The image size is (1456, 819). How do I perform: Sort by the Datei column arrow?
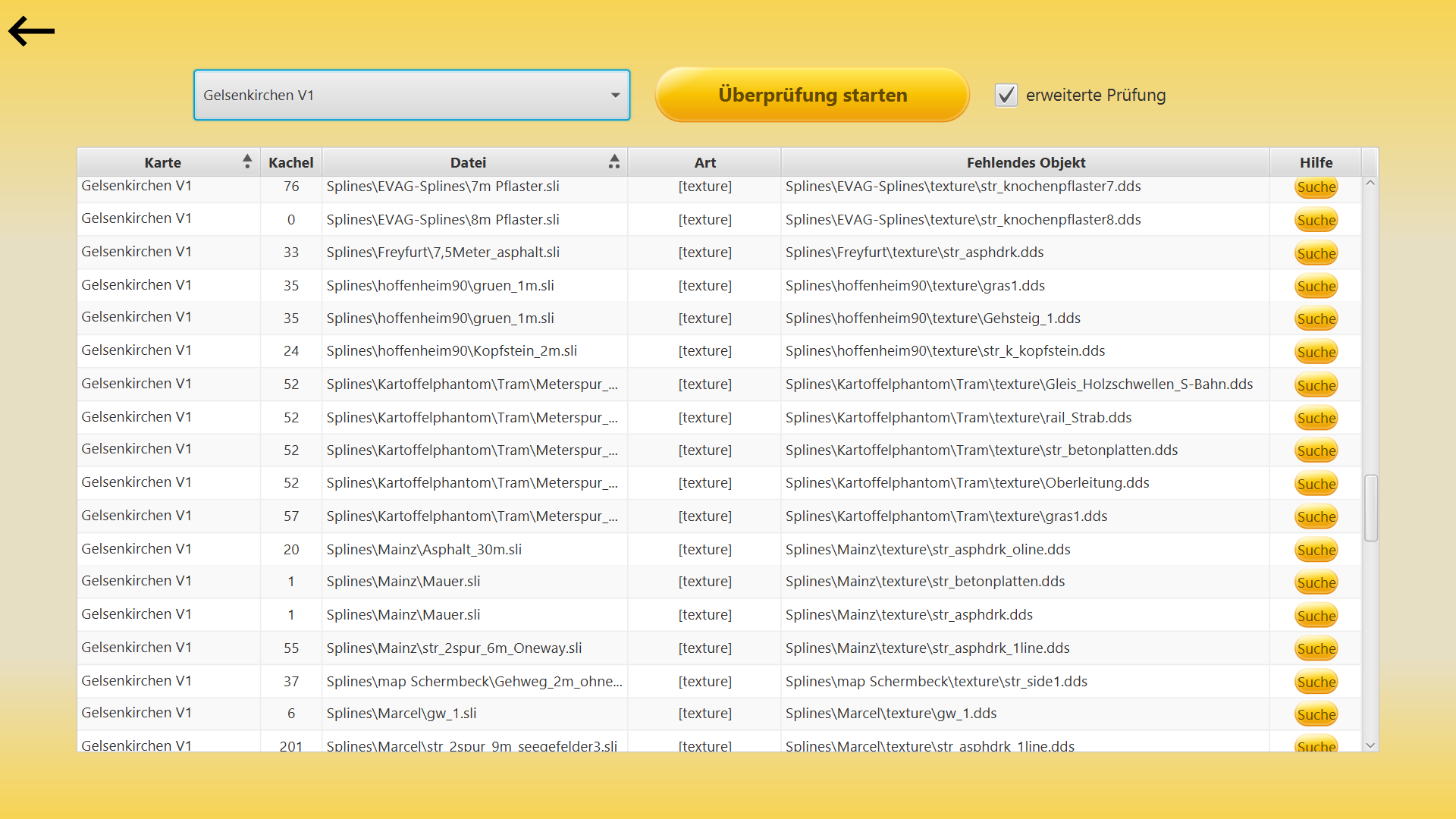[614, 162]
